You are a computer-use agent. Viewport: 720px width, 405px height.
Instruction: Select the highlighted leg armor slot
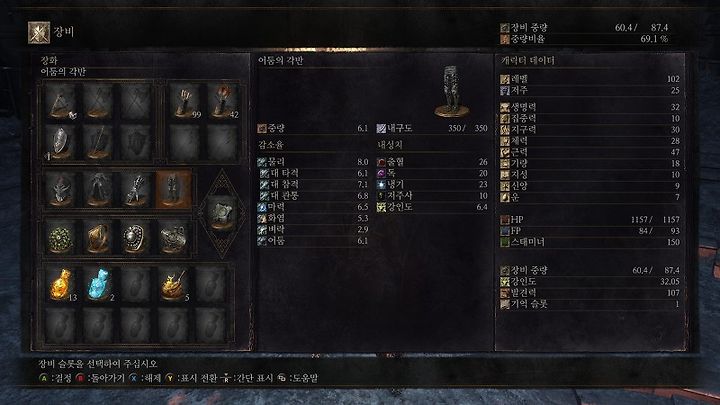173,190
